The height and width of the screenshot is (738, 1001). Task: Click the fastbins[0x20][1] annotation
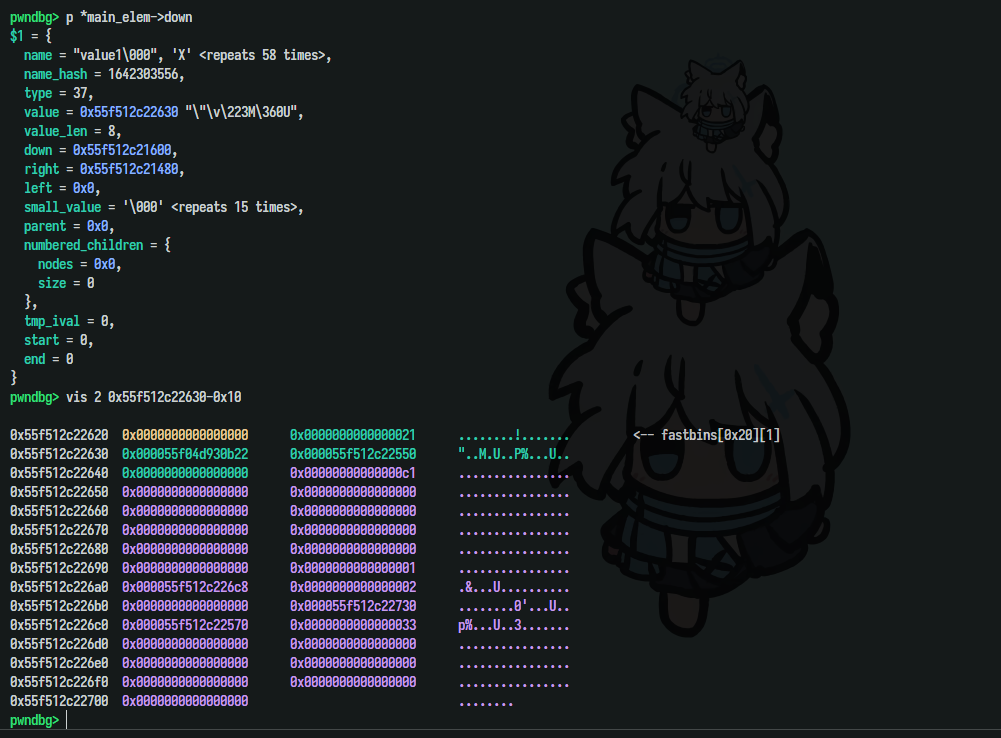point(707,435)
